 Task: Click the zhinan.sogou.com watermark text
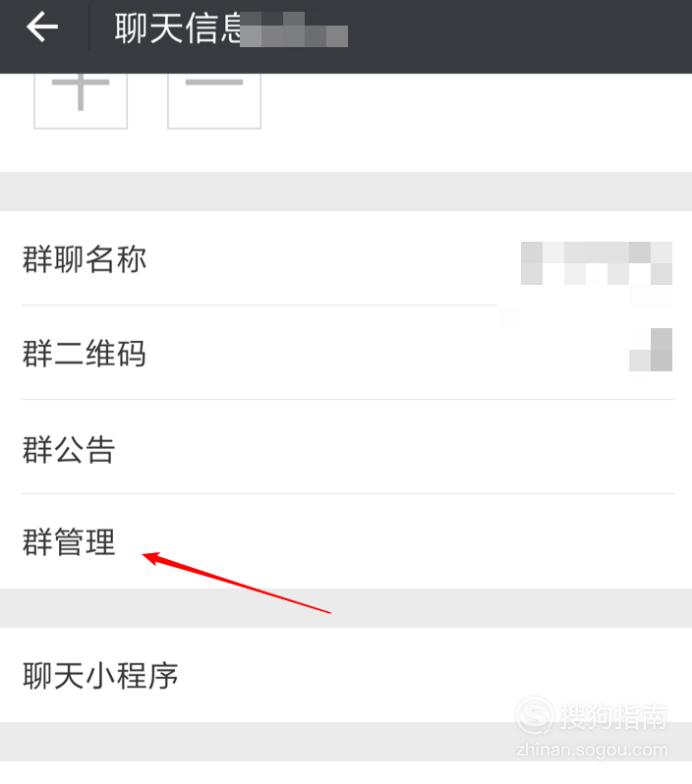coord(592,750)
